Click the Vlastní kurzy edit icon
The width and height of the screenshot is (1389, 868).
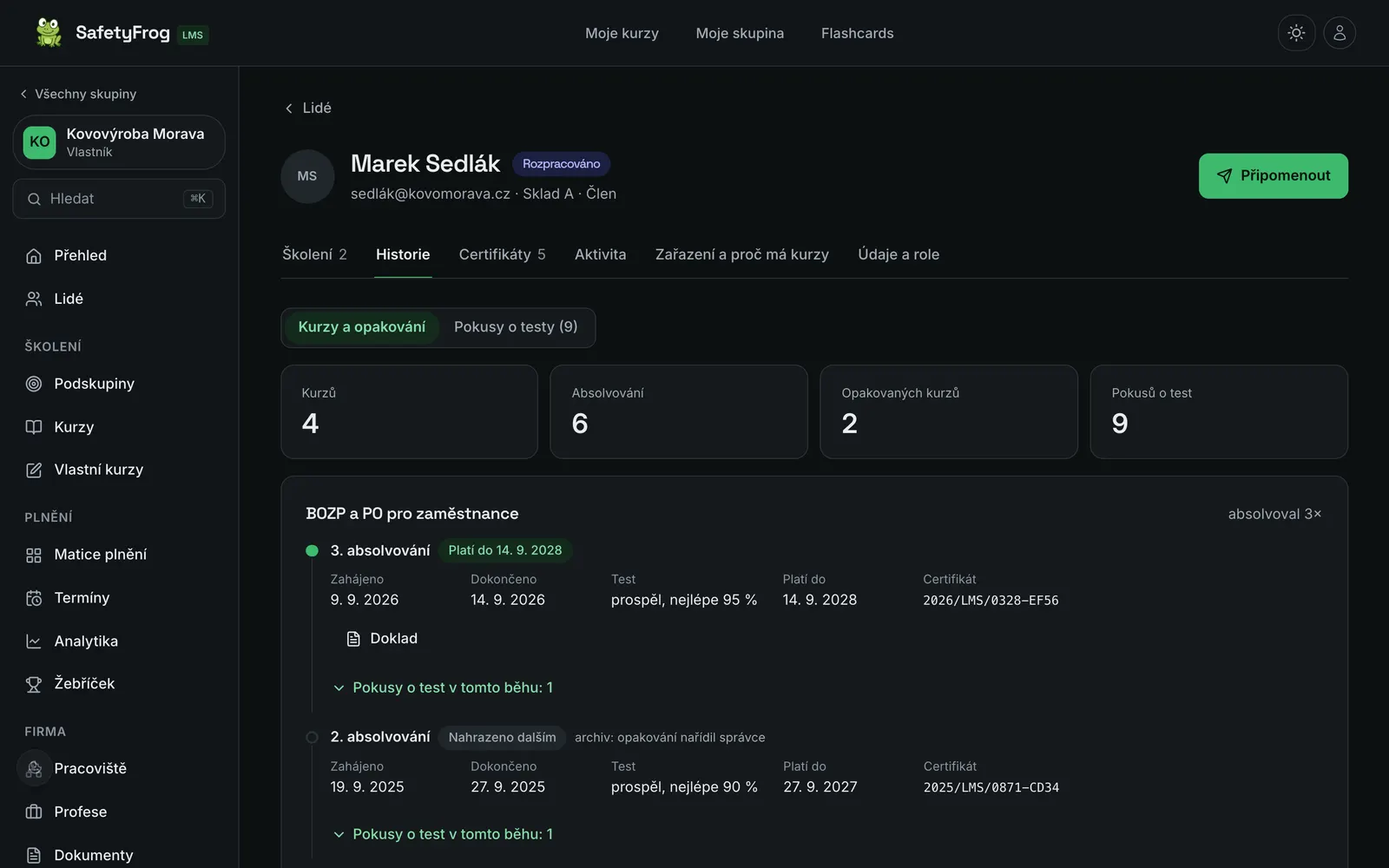[x=34, y=470]
